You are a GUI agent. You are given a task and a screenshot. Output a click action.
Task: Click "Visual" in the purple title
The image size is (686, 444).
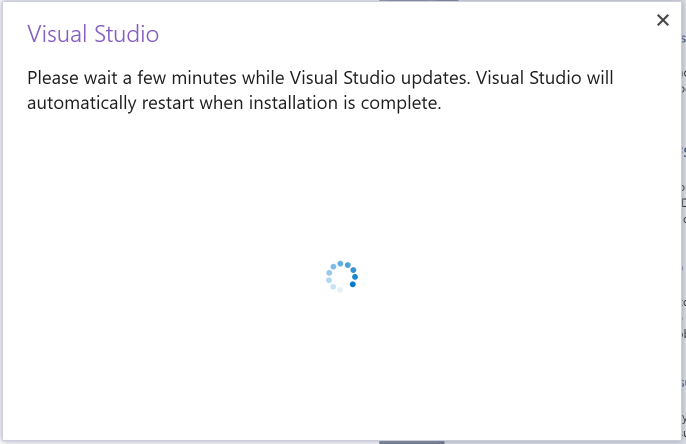click(x=60, y=34)
